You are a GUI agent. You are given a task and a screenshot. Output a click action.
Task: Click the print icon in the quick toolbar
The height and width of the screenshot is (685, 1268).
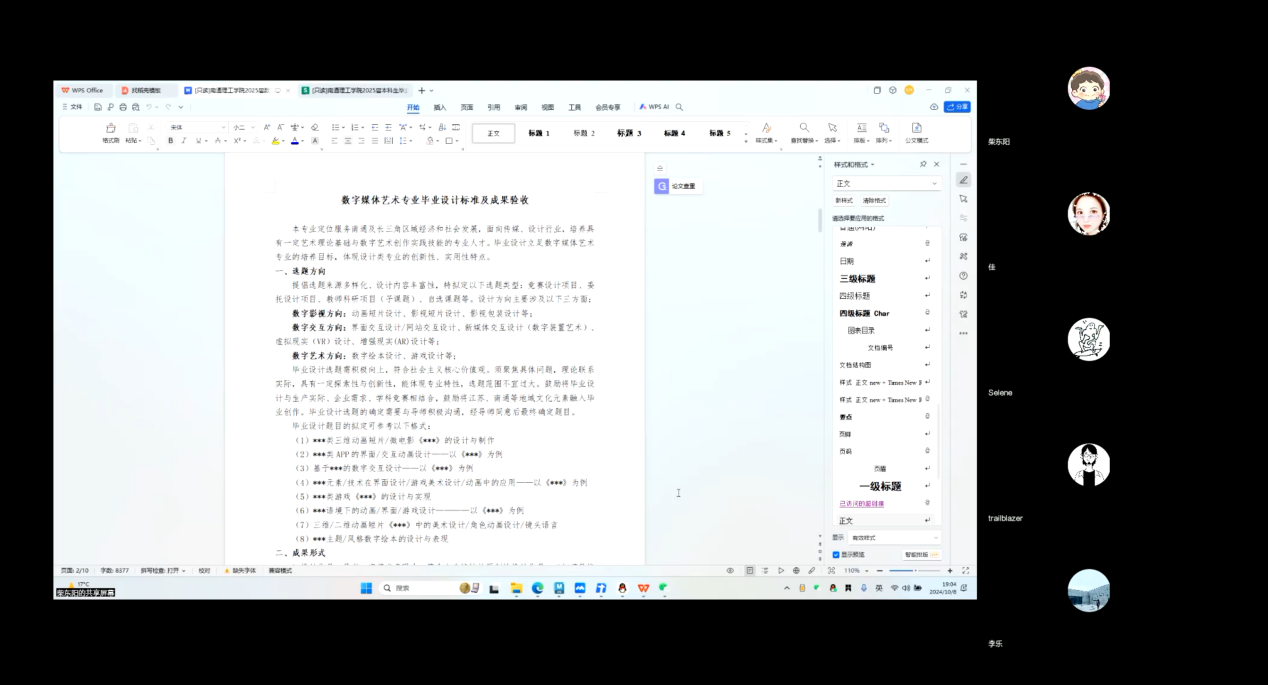(123, 107)
